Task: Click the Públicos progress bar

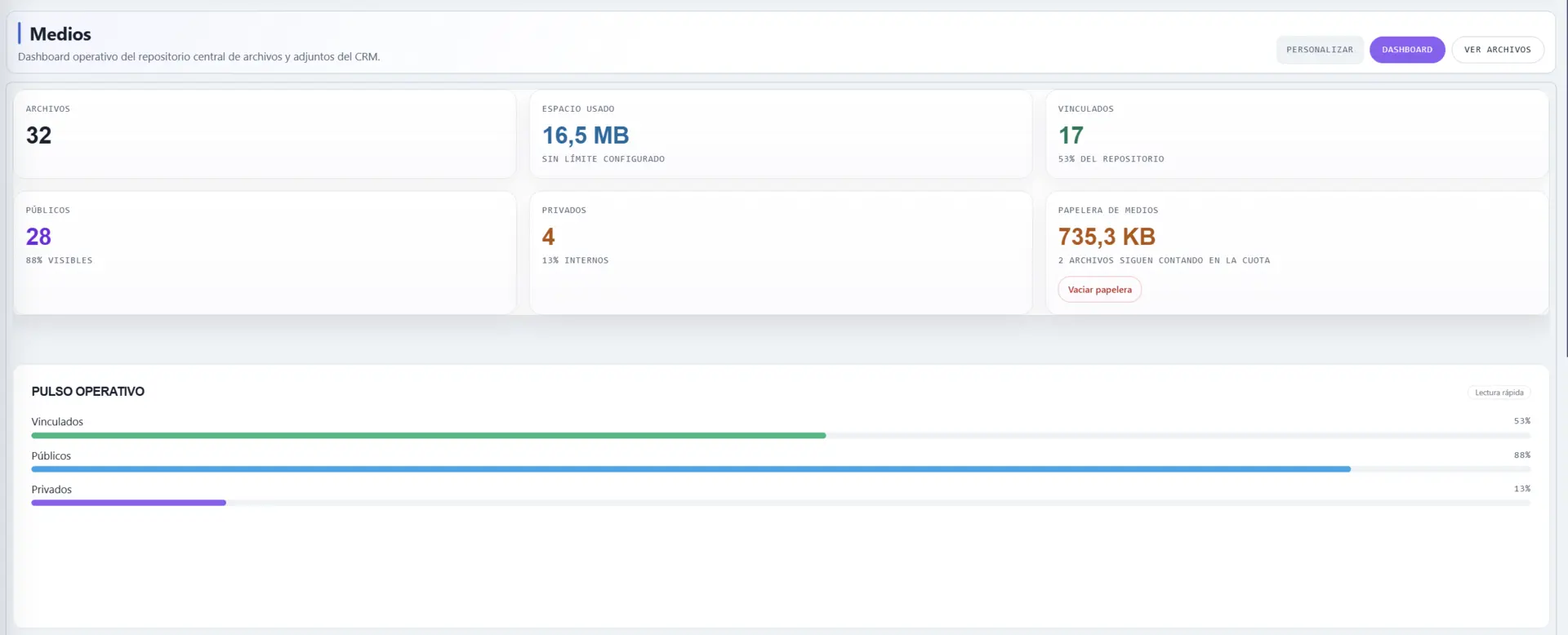Action: tap(781, 469)
